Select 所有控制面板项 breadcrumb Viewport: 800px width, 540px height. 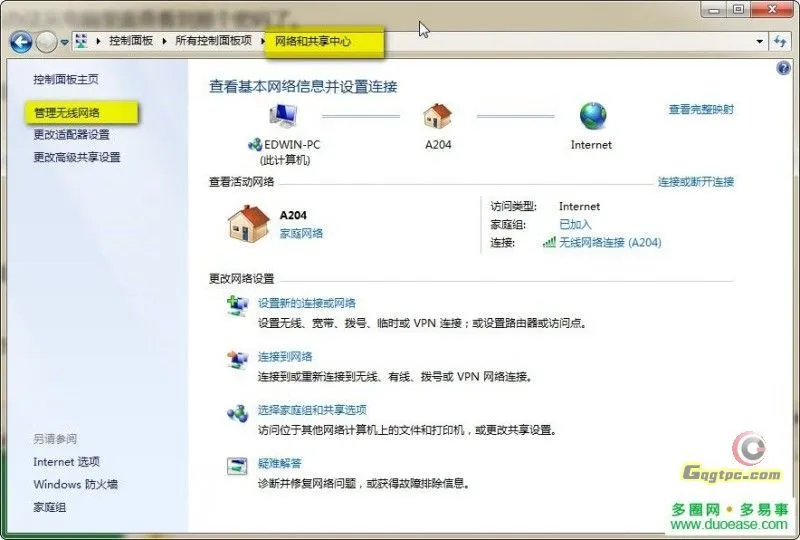pyautogui.click(x=213, y=41)
